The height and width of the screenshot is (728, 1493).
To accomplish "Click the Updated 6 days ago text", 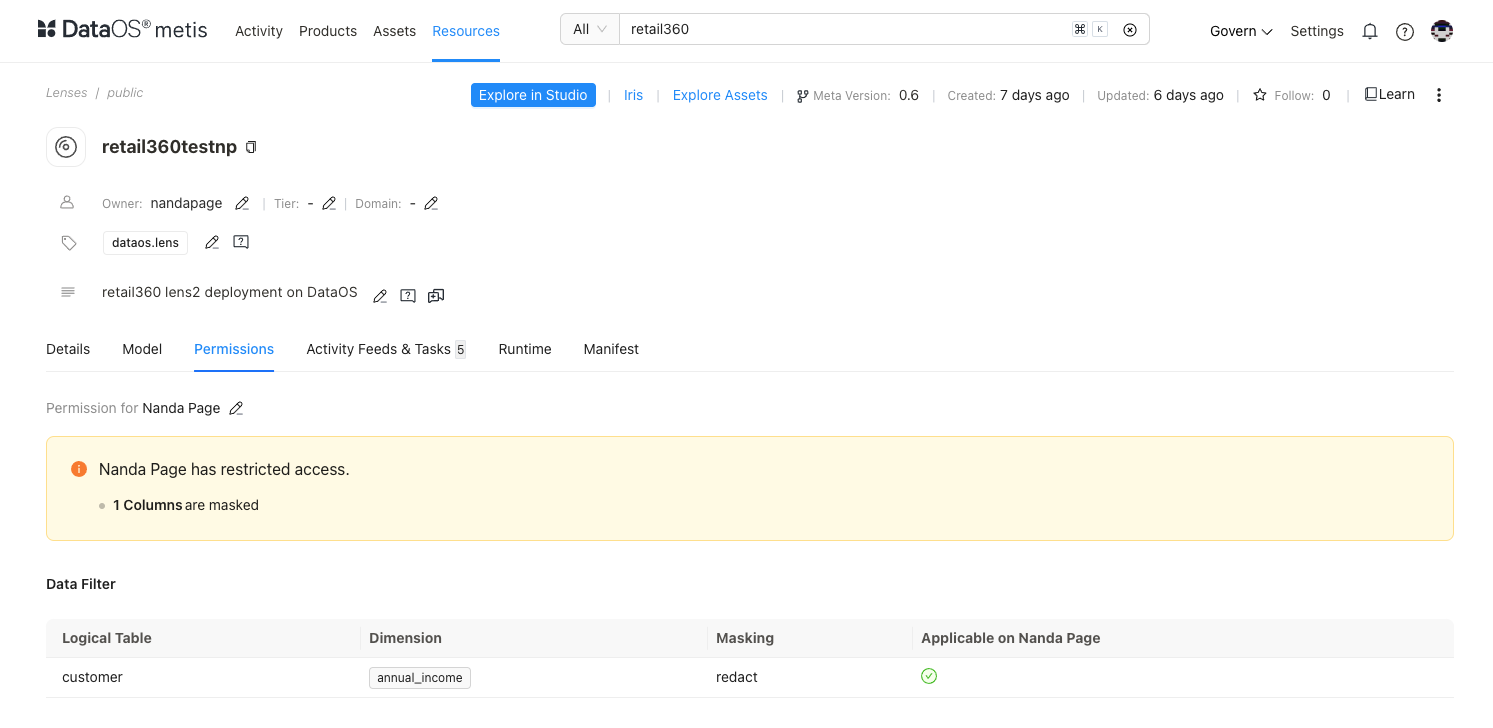I will coord(1160,95).
